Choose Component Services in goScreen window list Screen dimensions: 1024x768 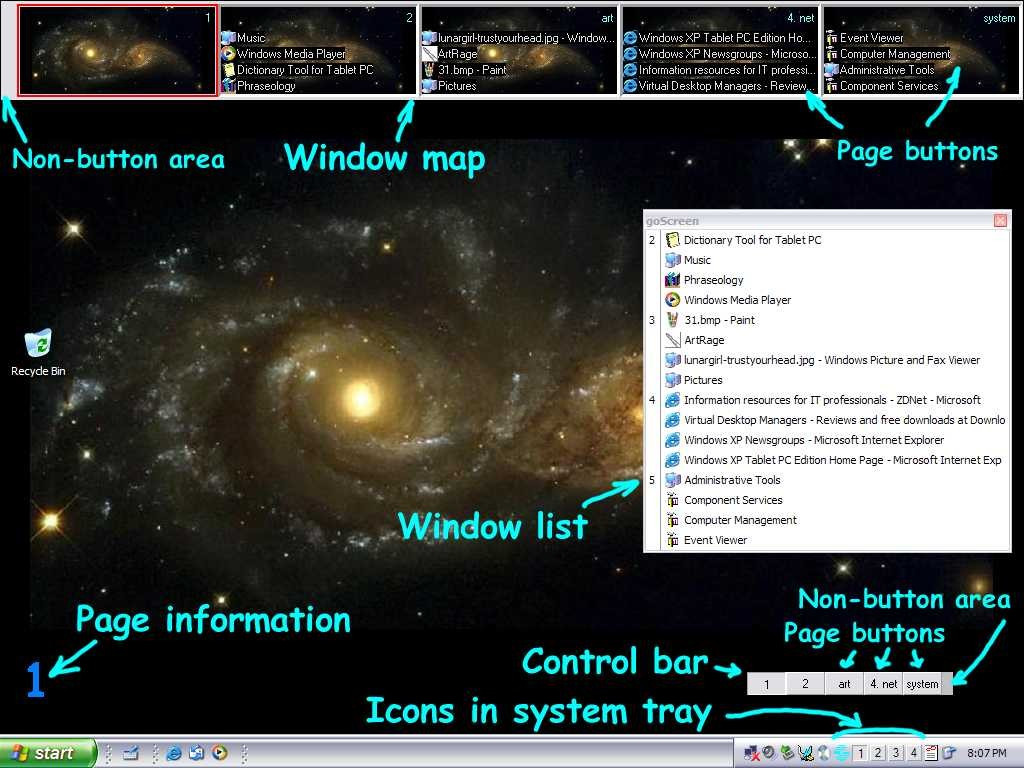pyautogui.click(x=836, y=500)
